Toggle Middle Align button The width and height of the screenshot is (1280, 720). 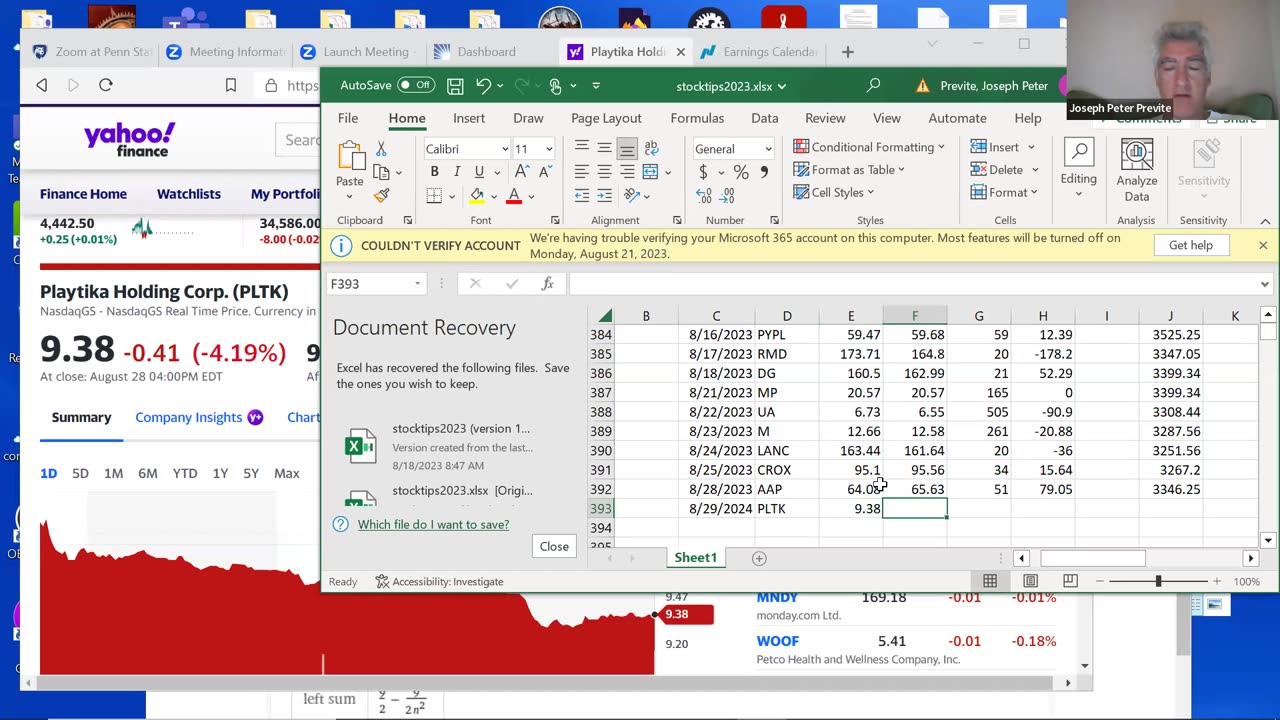pos(604,148)
